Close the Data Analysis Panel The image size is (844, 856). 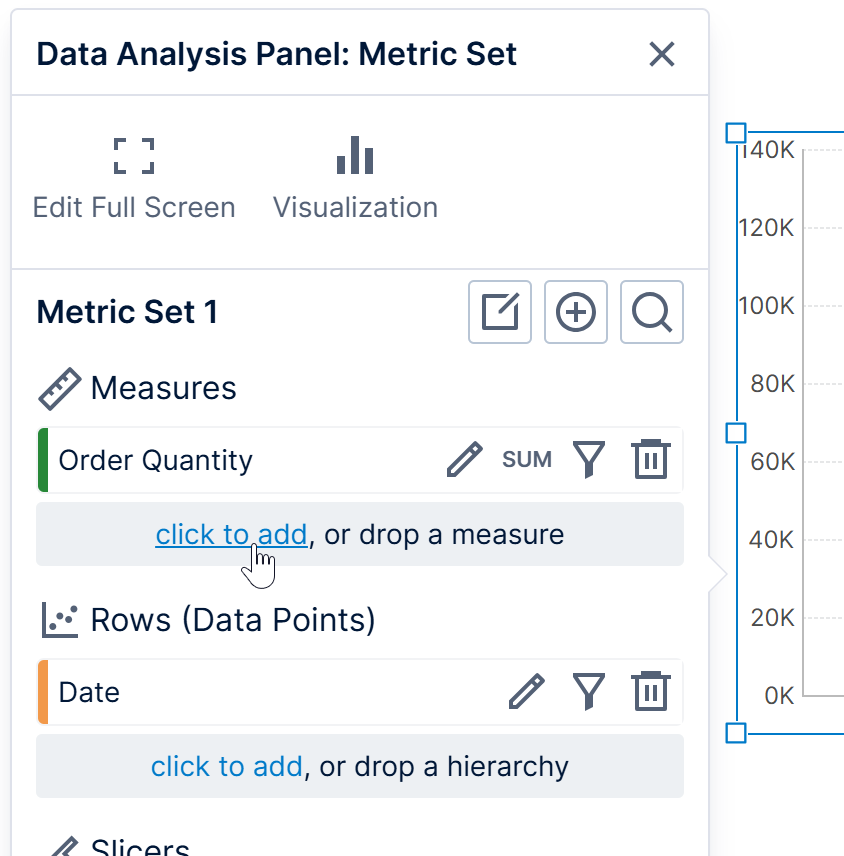(662, 54)
